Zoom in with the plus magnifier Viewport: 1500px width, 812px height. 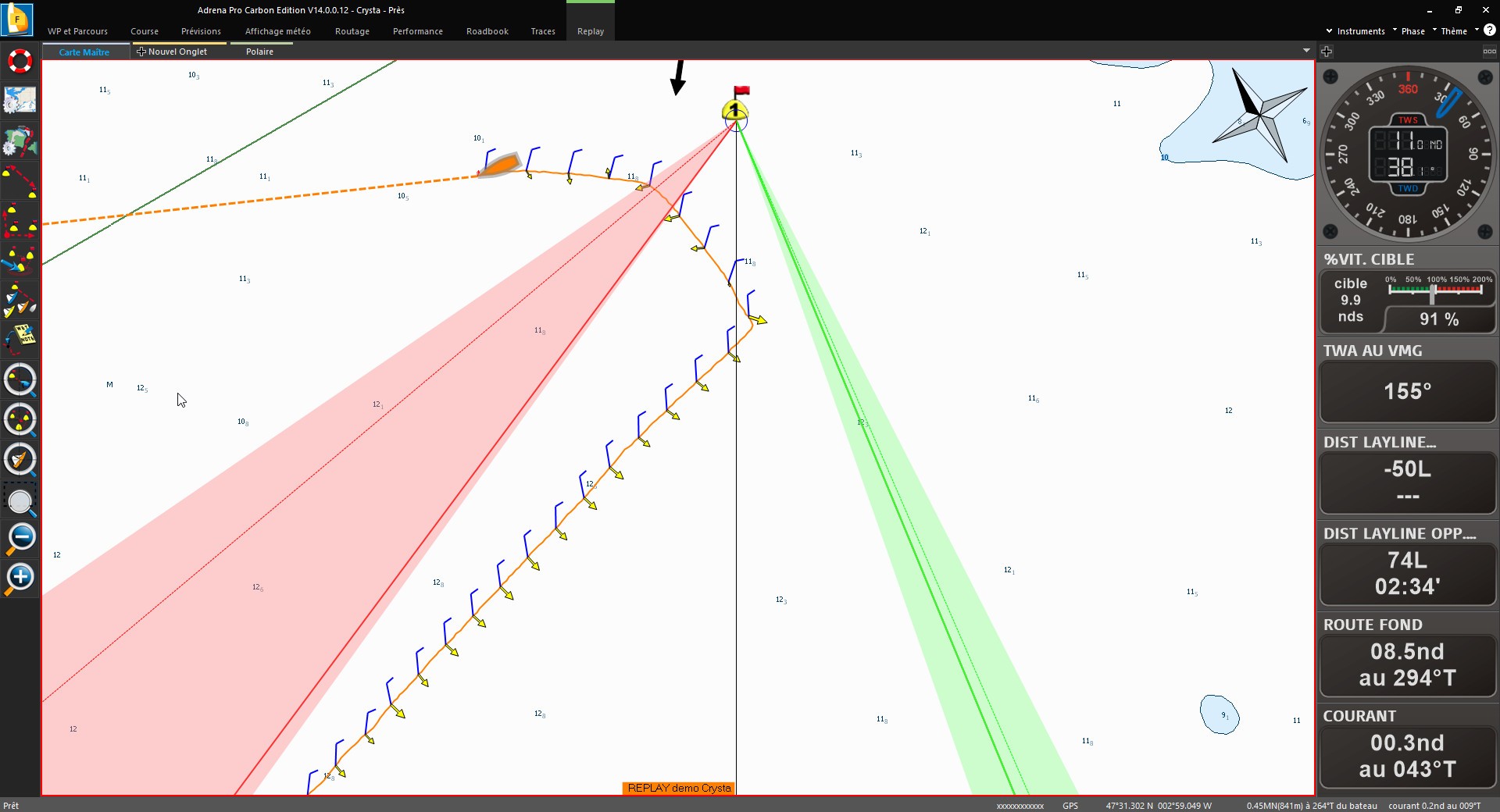click(x=20, y=579)
